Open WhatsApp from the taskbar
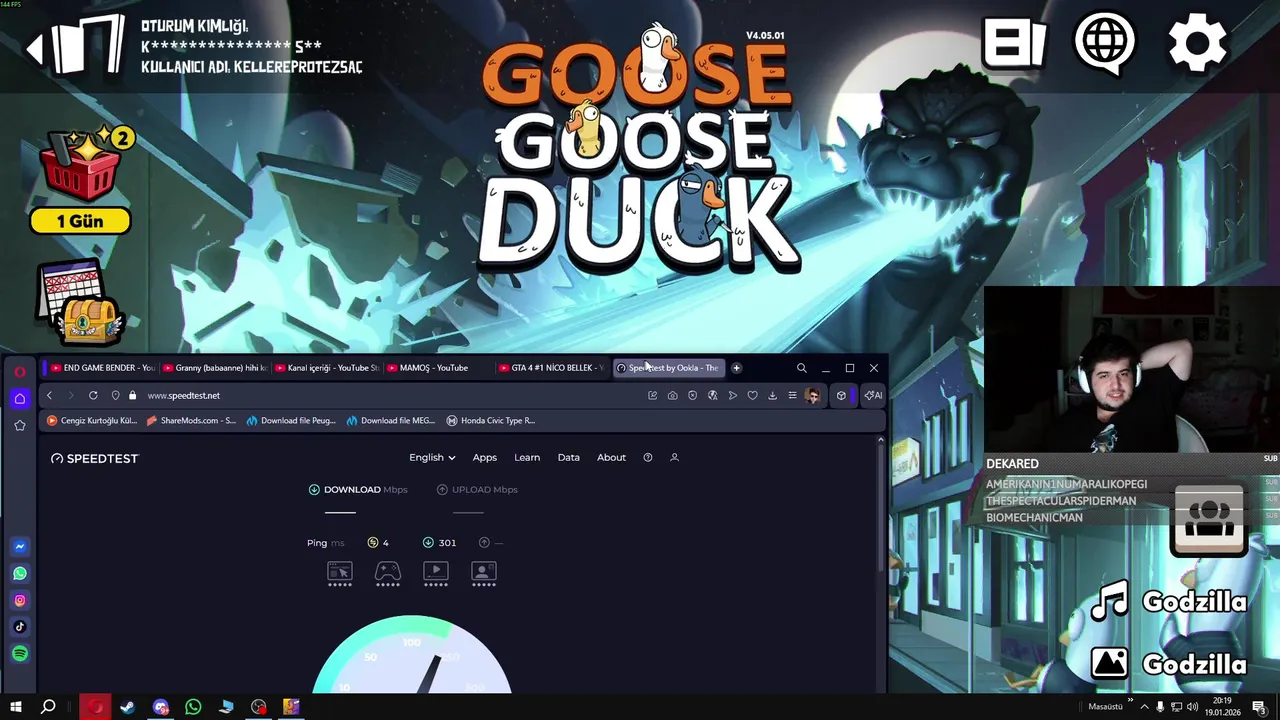 (194, 707)
